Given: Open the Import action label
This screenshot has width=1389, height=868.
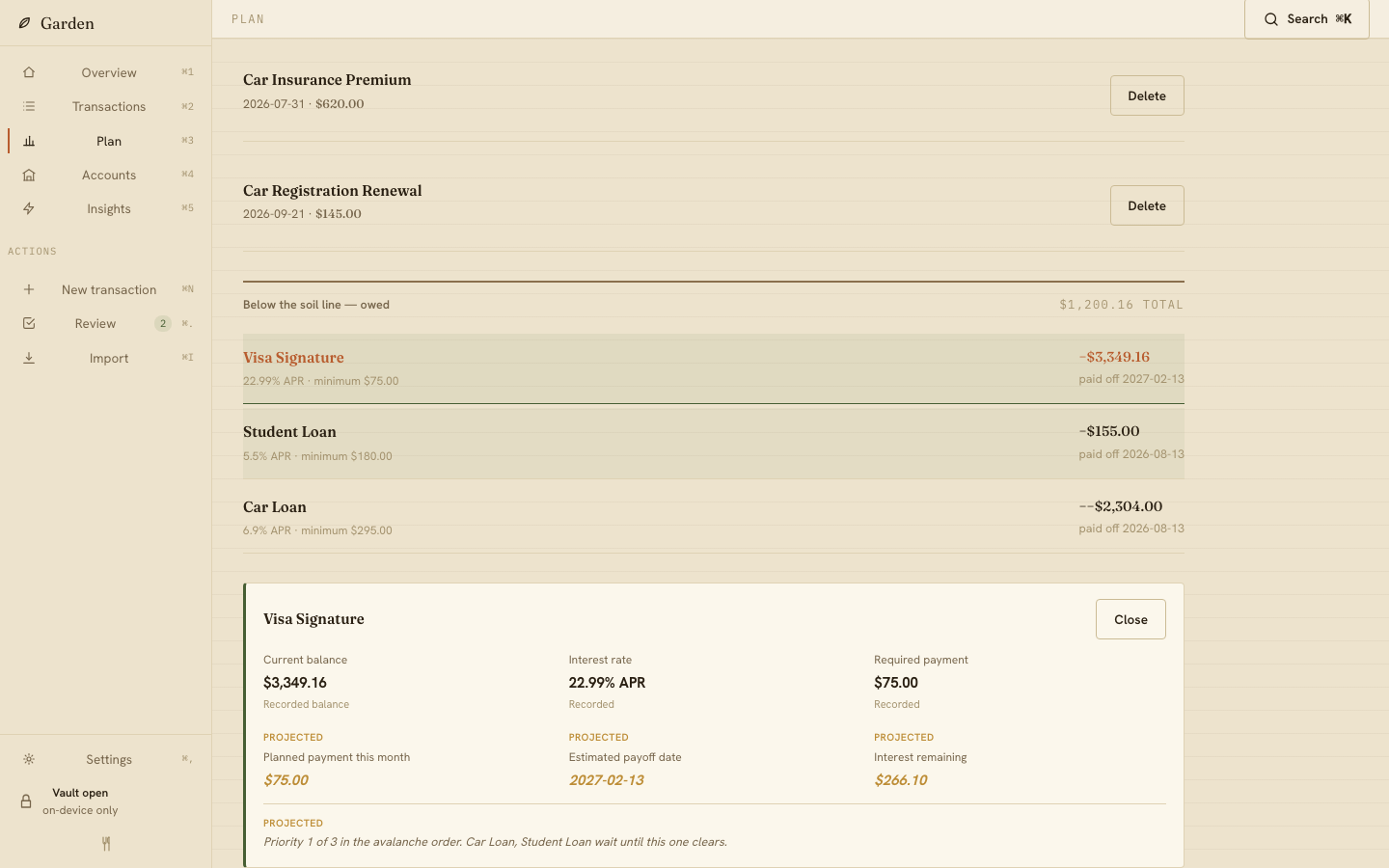Looking at the screenshot, I should pyautogui.click(x=109, y=358).
